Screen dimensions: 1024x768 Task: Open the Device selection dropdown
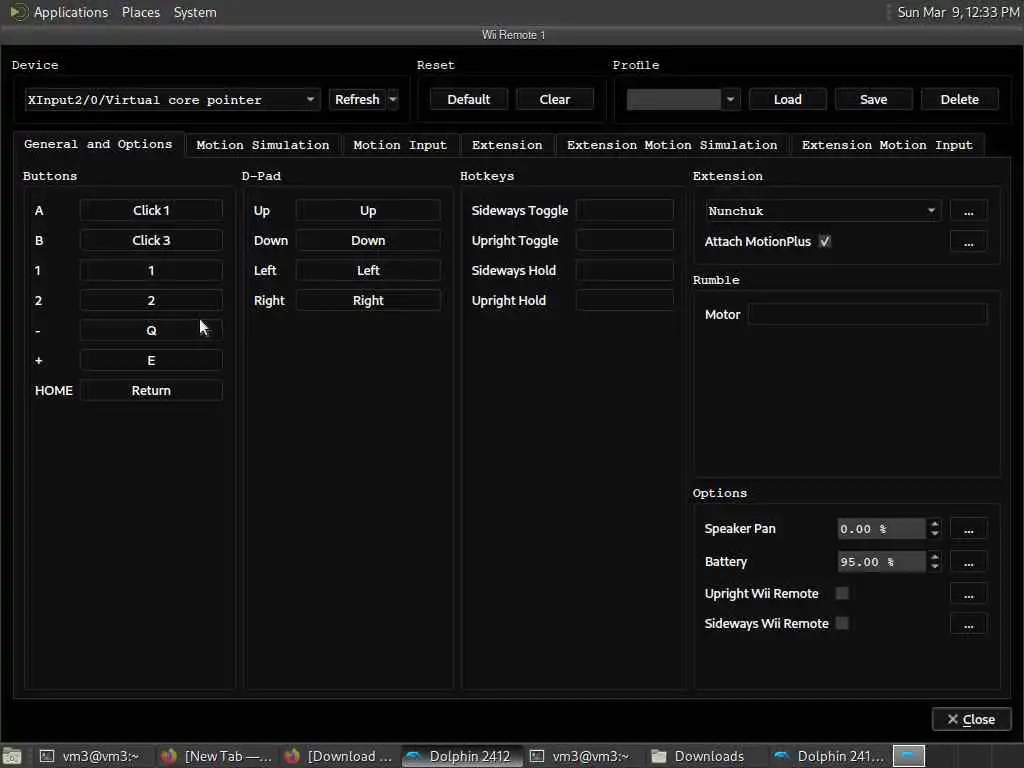pyautogui.click(x=172, y=100)
